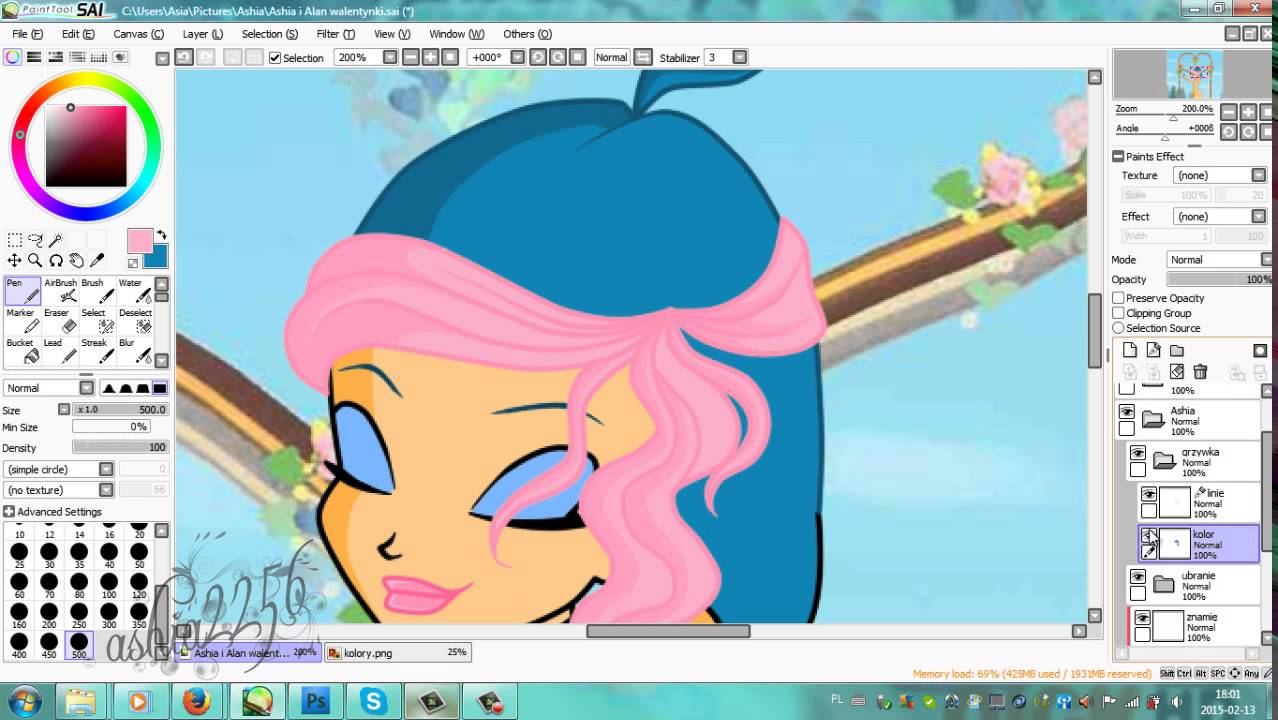Activate the move tool
The image size is (1278, 720).
pos(15,260)
